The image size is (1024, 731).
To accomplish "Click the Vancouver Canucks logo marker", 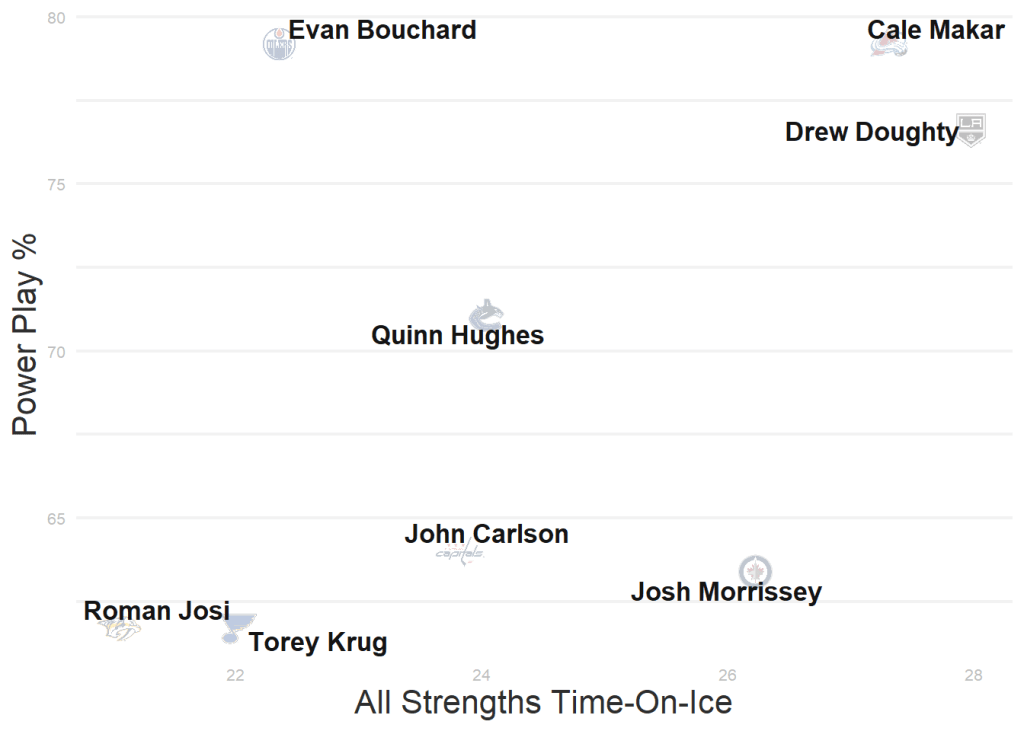I will pyautogui.click(x=486, y=314).
